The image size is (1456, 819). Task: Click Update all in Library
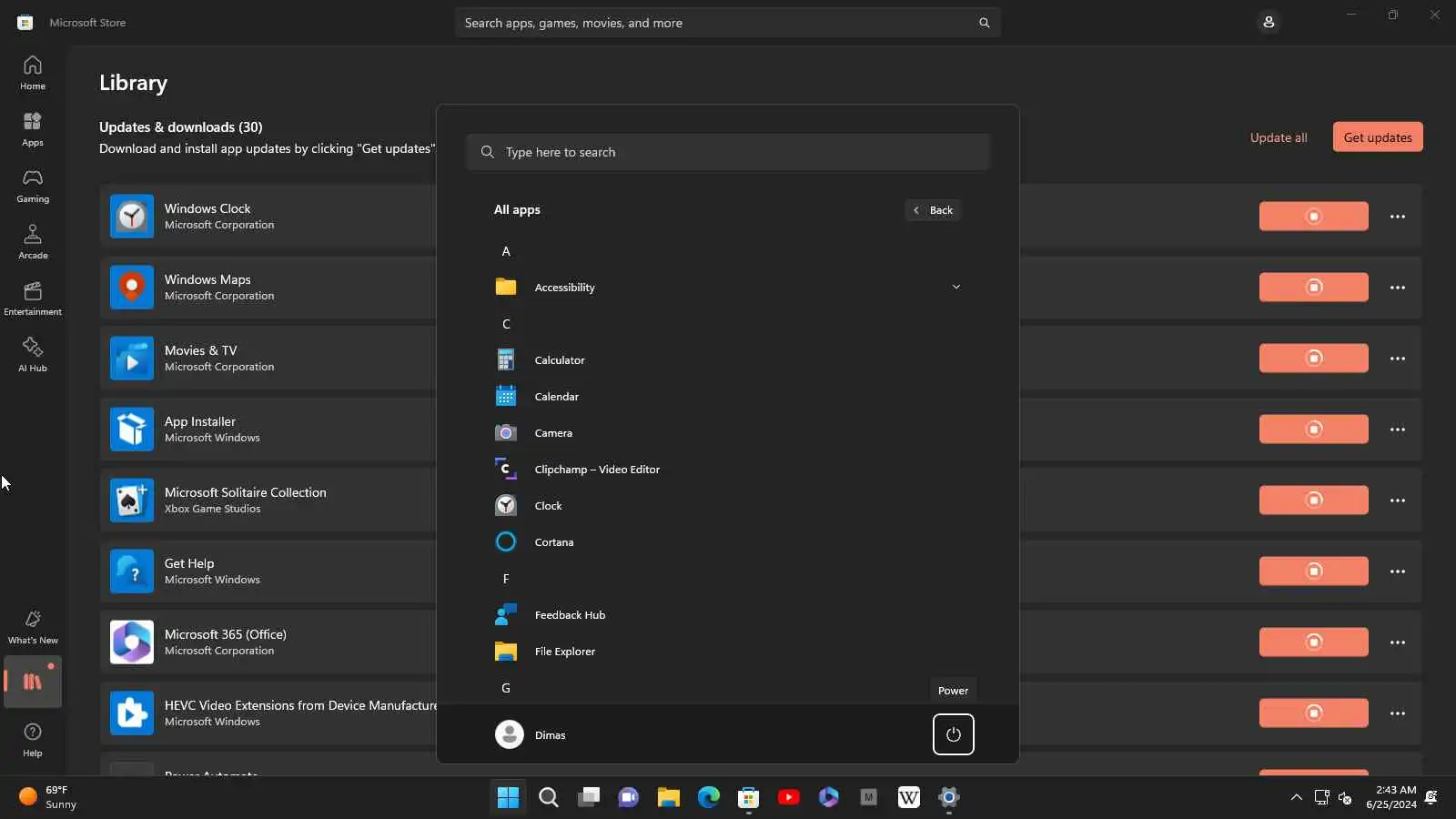click(1278, 137)
